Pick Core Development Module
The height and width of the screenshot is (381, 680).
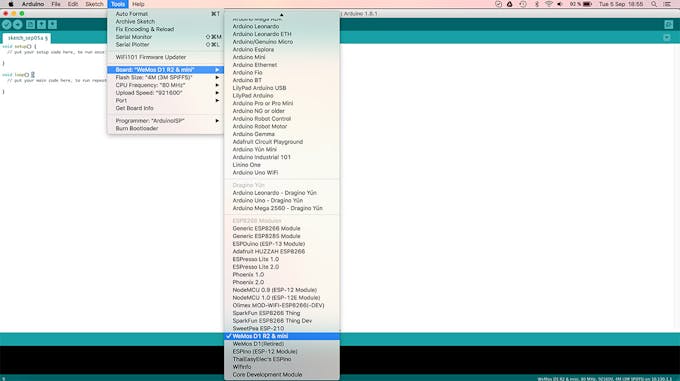click(282, 375)
